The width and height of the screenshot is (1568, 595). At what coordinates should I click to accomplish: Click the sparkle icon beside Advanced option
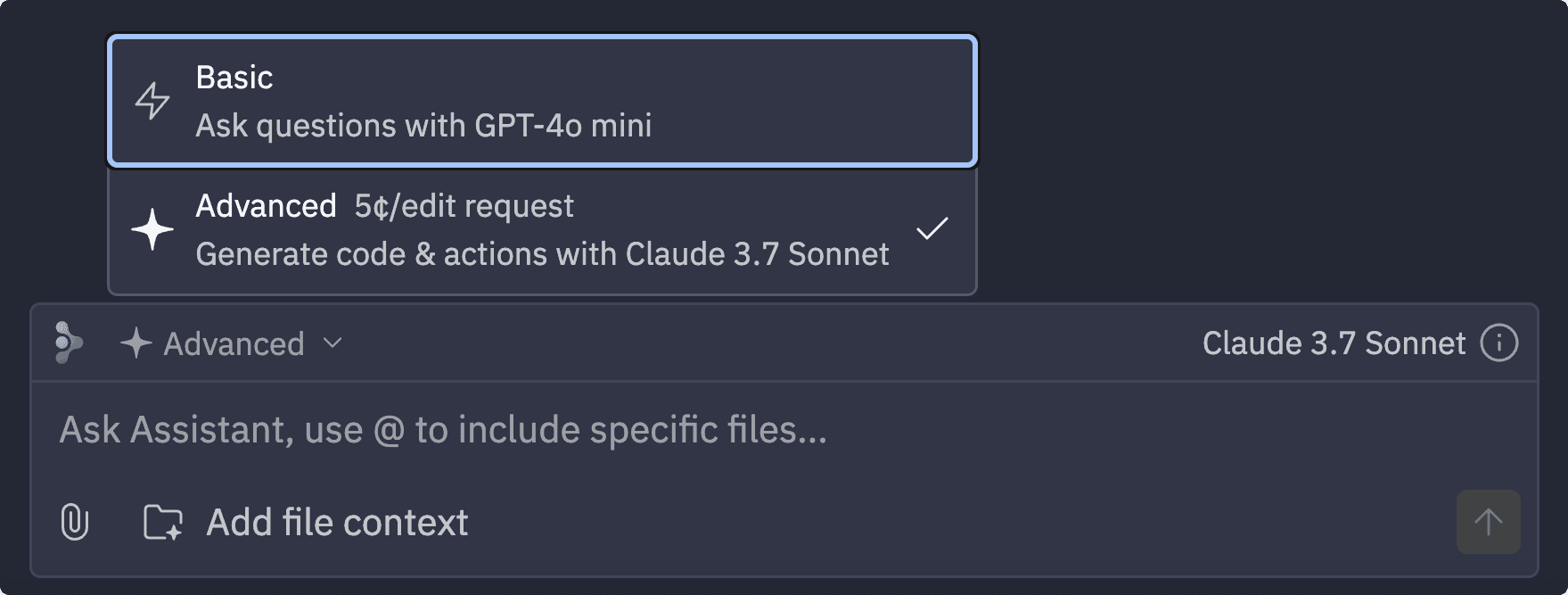(x=152, y=229)
